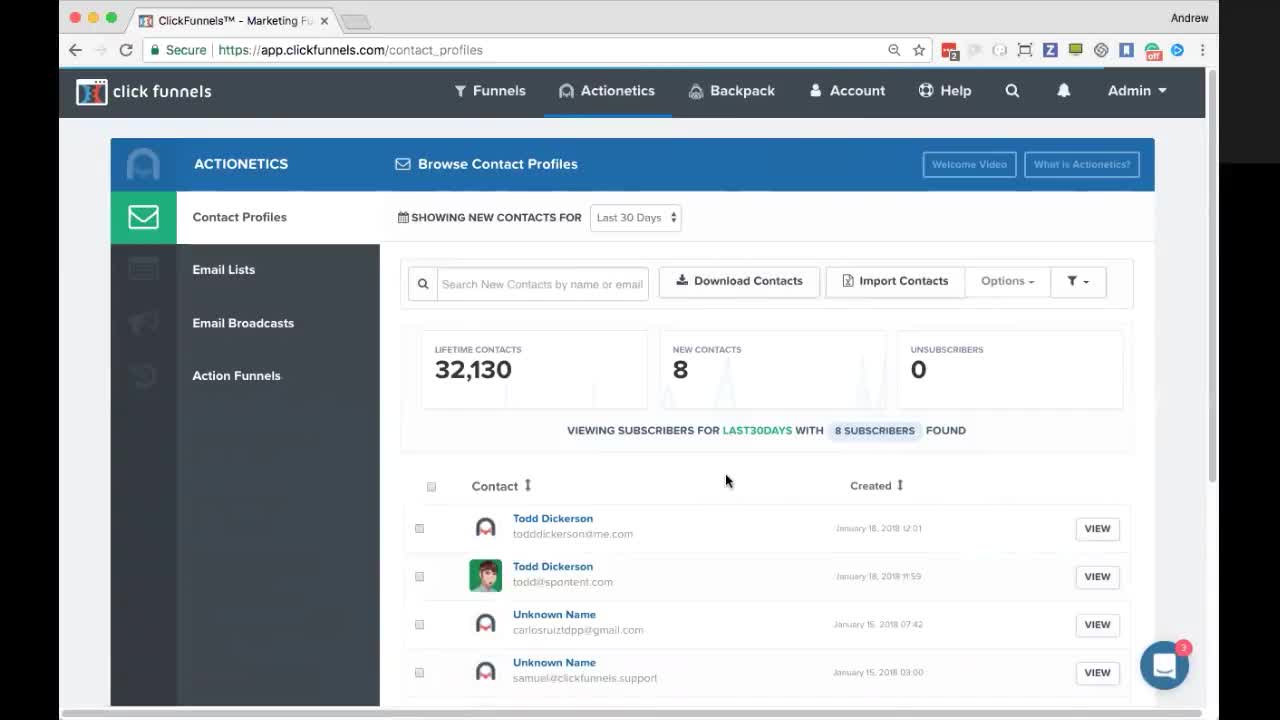The image size is (1280, 720).
Task: Open the search magnifier in top navigation
Action: point(1012,91)
